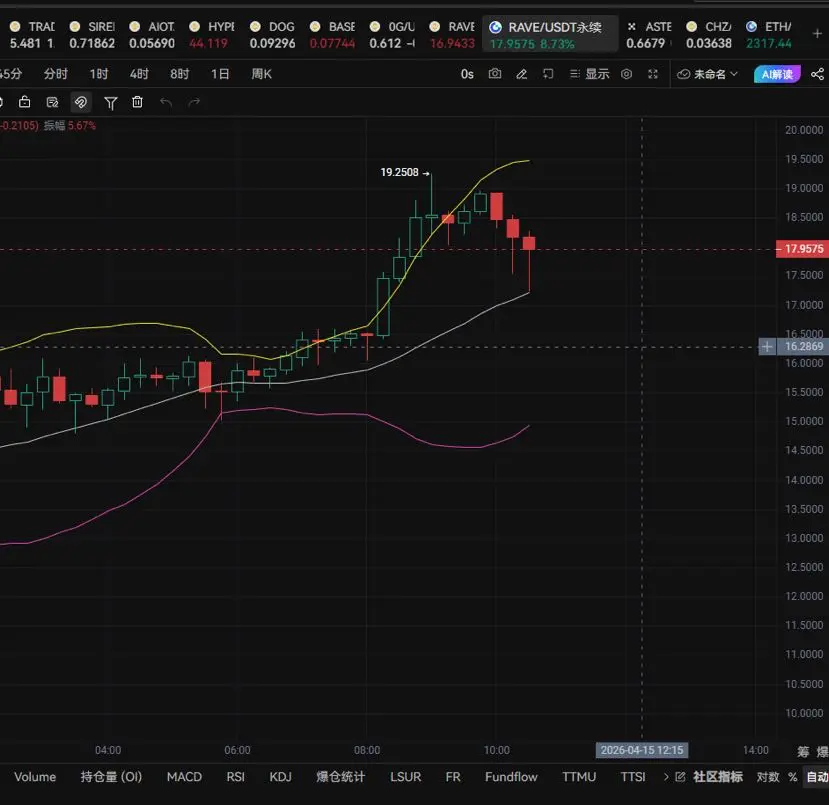The height and width of the screenshot is (805, 829).
Task: Enable 自动 auto price scale
Action: pyautogui.click(x=817, y=776)
